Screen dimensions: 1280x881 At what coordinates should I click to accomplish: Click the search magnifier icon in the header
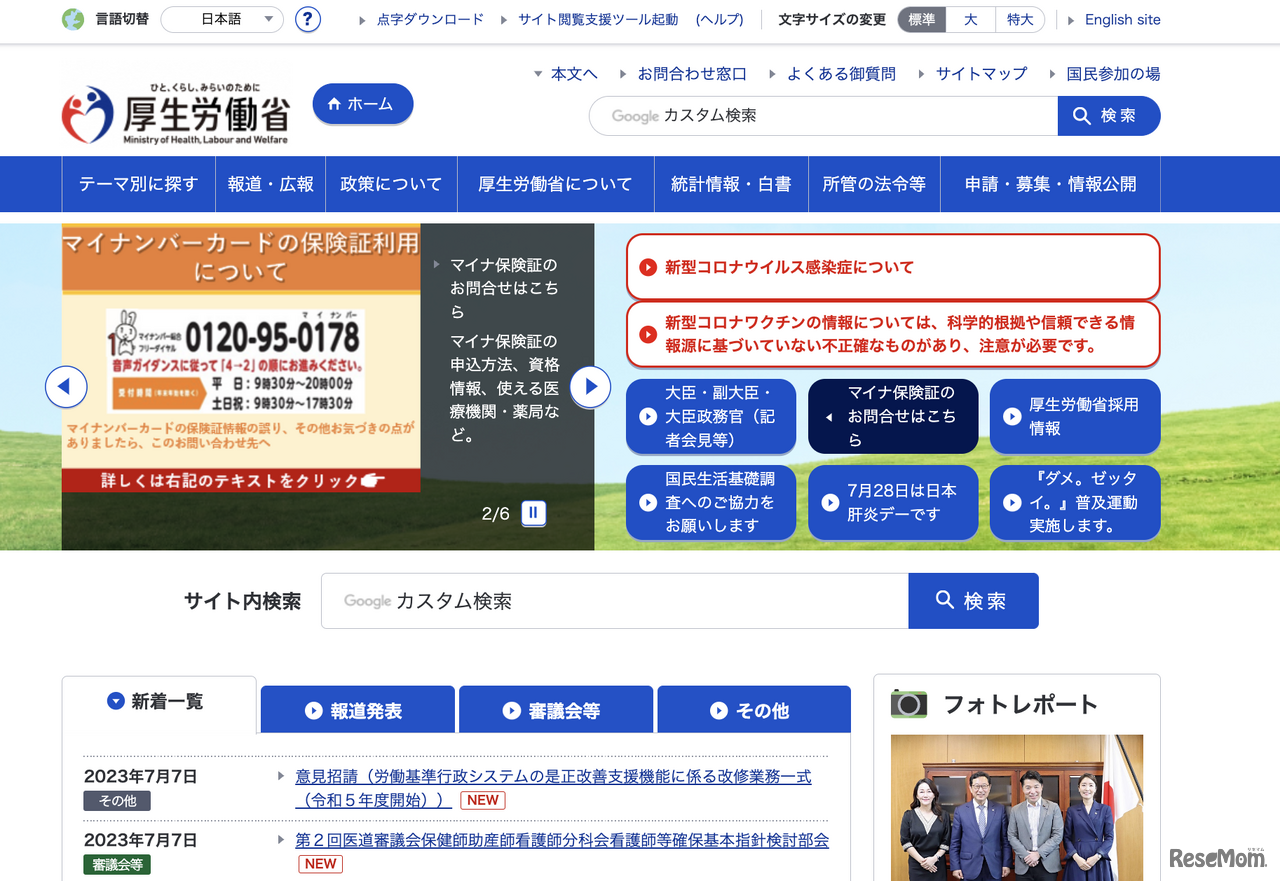(1081, 115)
